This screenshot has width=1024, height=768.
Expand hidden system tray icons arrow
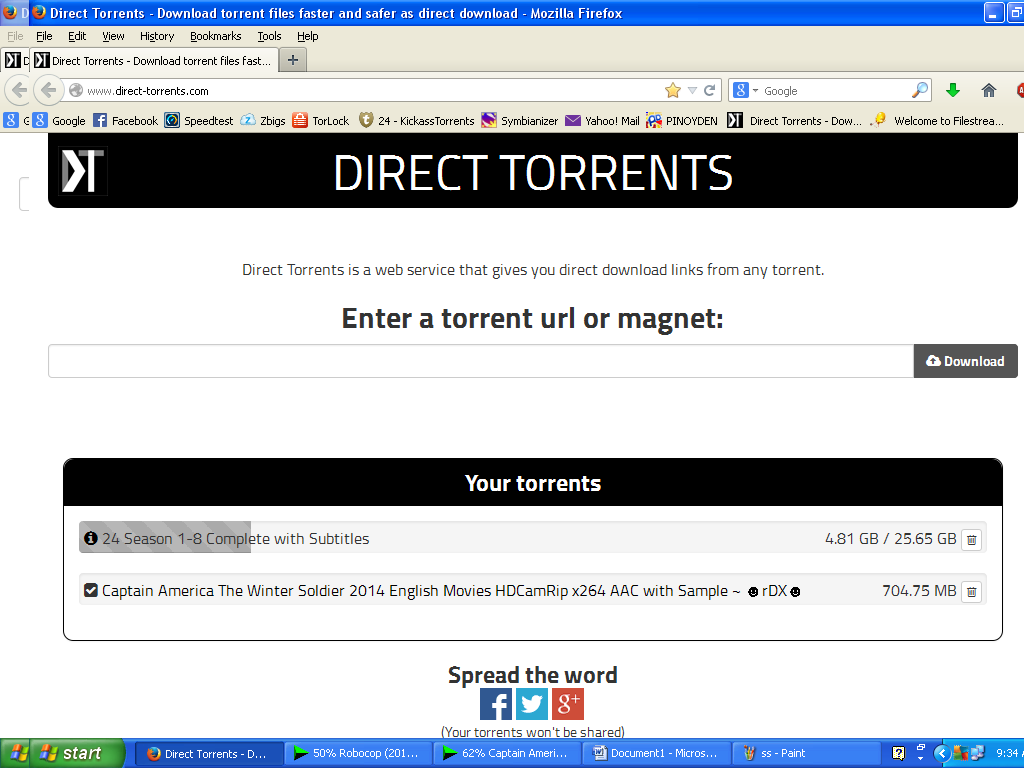click(x=941, y=754)
